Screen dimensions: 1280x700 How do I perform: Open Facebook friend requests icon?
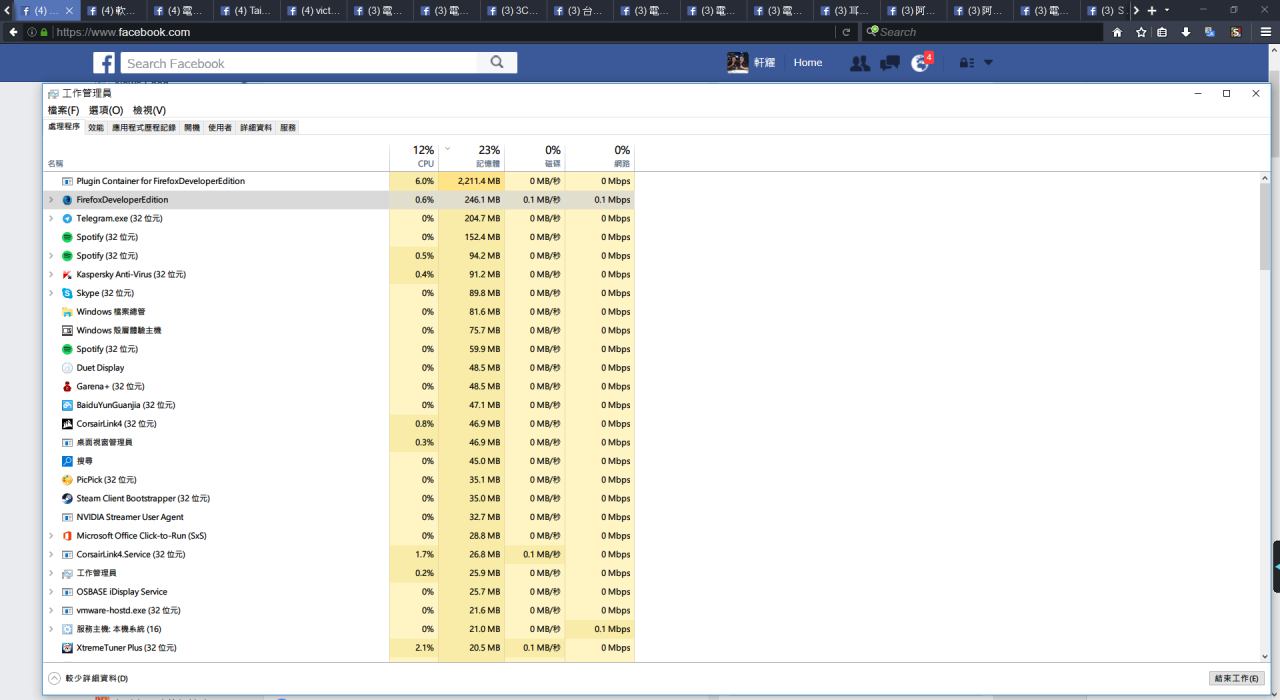click(x=859, y=63)
